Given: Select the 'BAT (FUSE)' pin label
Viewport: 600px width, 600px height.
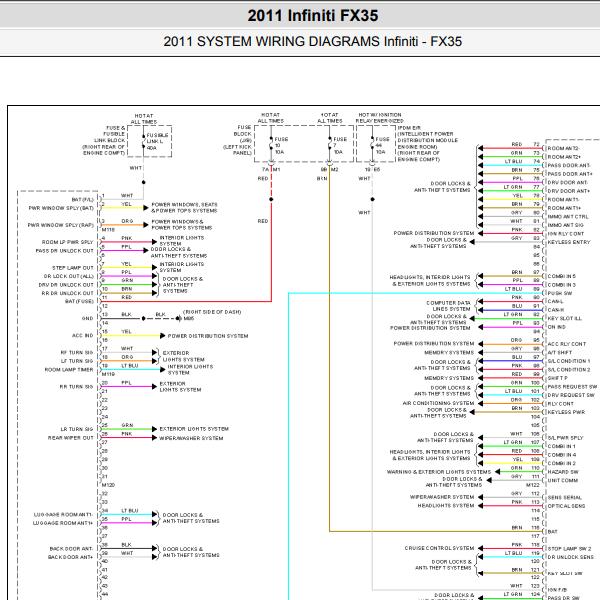Looking at the screenshot, I should [79, 302].
